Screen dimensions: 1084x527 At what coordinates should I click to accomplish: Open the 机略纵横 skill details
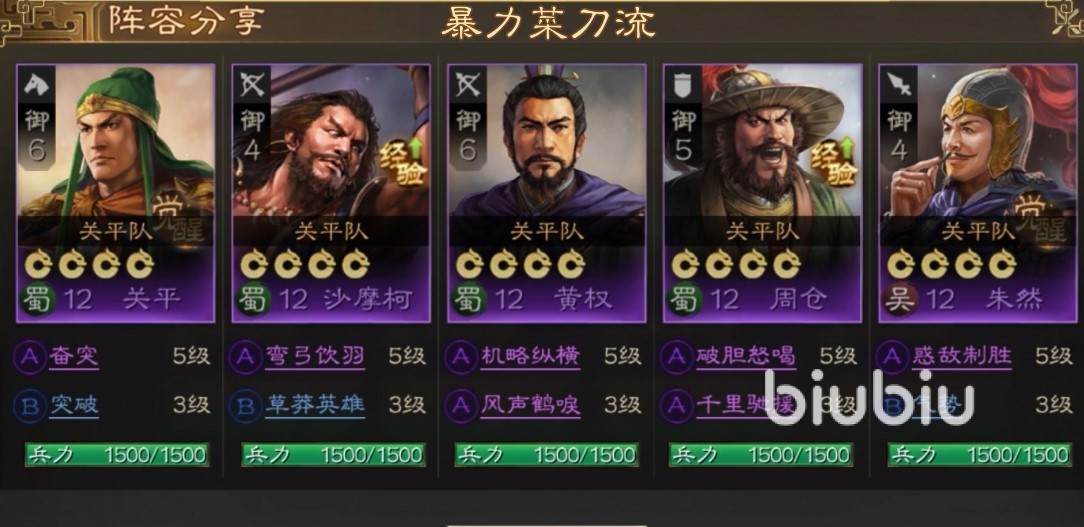(530, 357)
